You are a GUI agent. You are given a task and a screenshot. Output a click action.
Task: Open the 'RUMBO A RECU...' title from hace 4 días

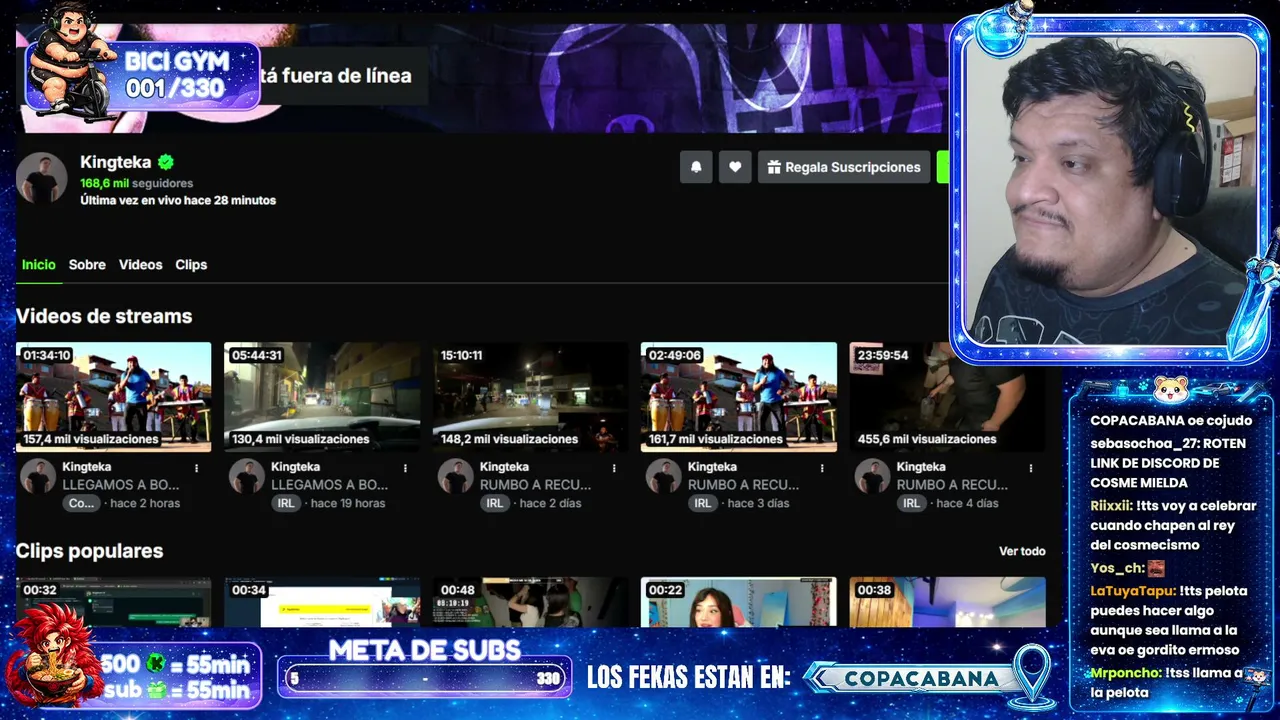pyautogui.click(x=952, y=485)
